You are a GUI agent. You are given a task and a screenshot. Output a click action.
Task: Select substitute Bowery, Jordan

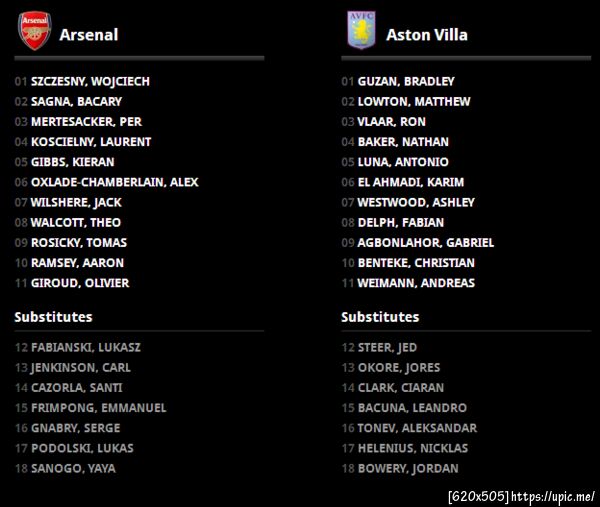408,468
